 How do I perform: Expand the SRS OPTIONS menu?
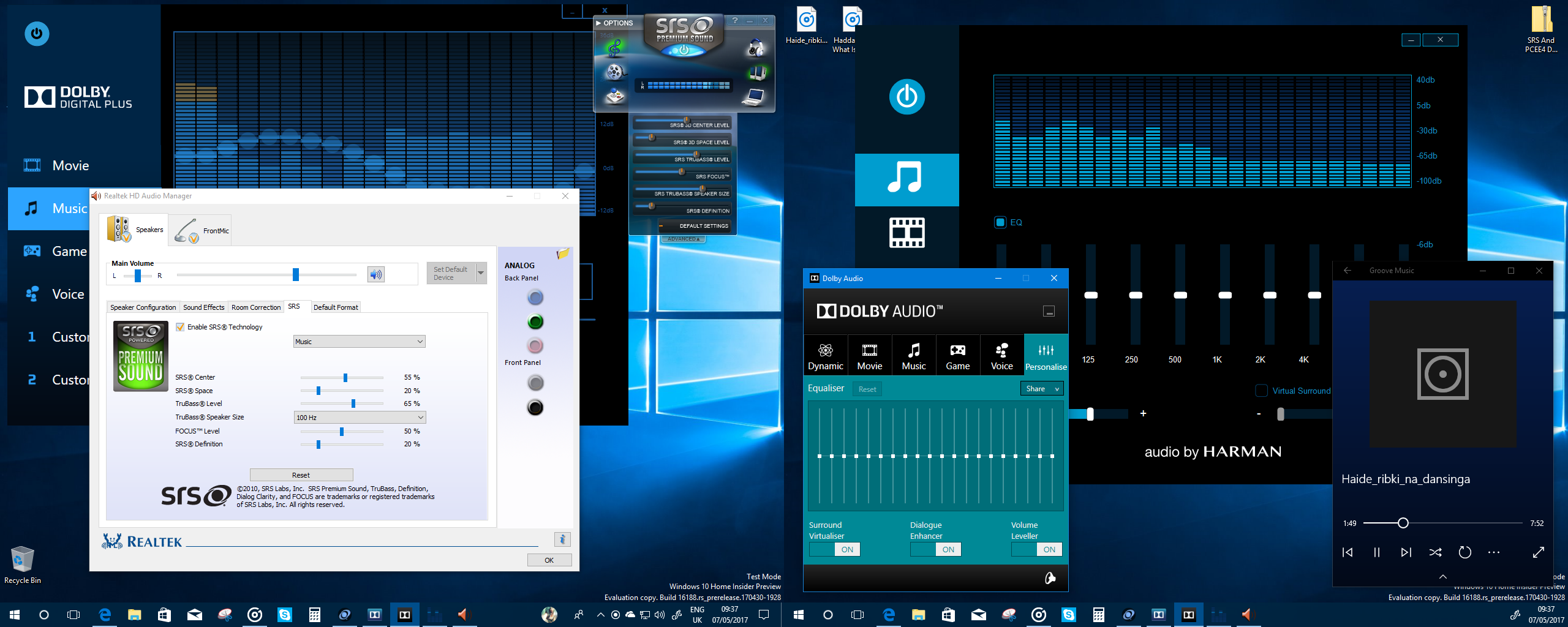tap(614, 23)
